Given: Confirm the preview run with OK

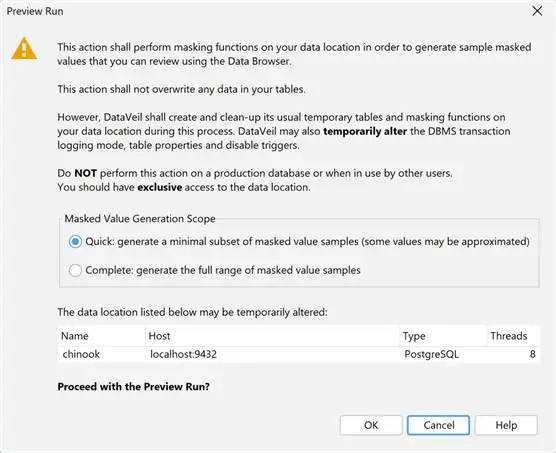Looking at the screenshot, I should point(371,425).
